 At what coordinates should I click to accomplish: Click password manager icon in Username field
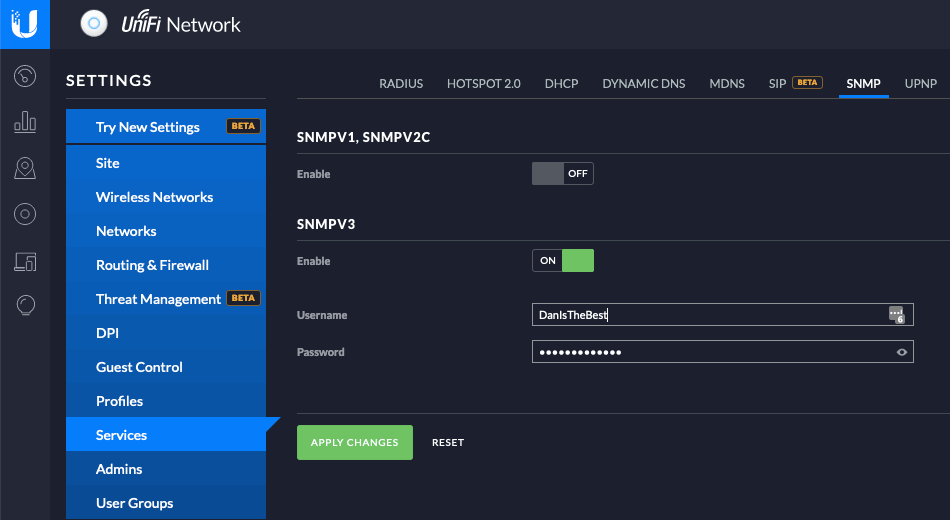[x=896, y=315]
